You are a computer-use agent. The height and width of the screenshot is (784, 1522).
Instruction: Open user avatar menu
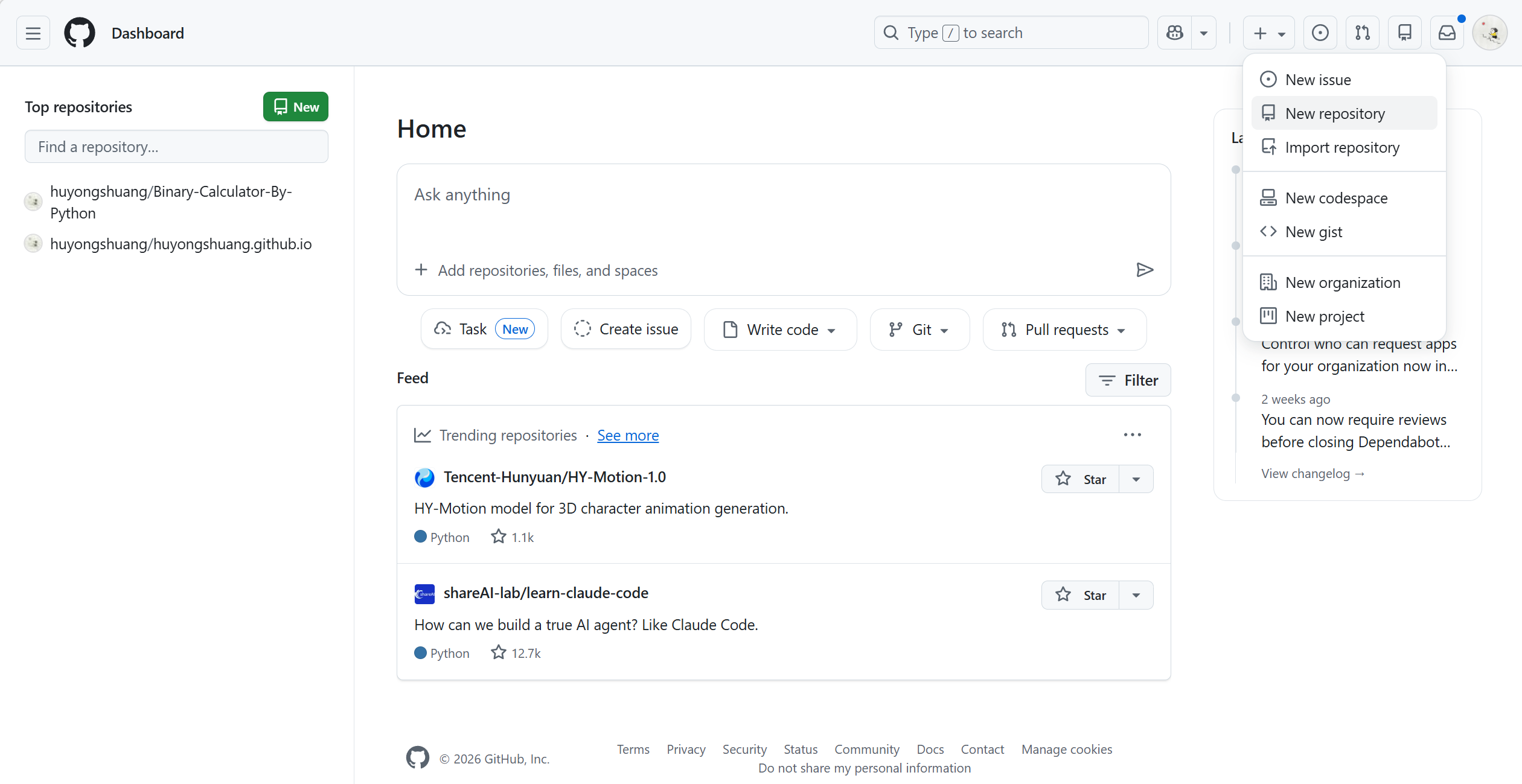[1489, 33]
